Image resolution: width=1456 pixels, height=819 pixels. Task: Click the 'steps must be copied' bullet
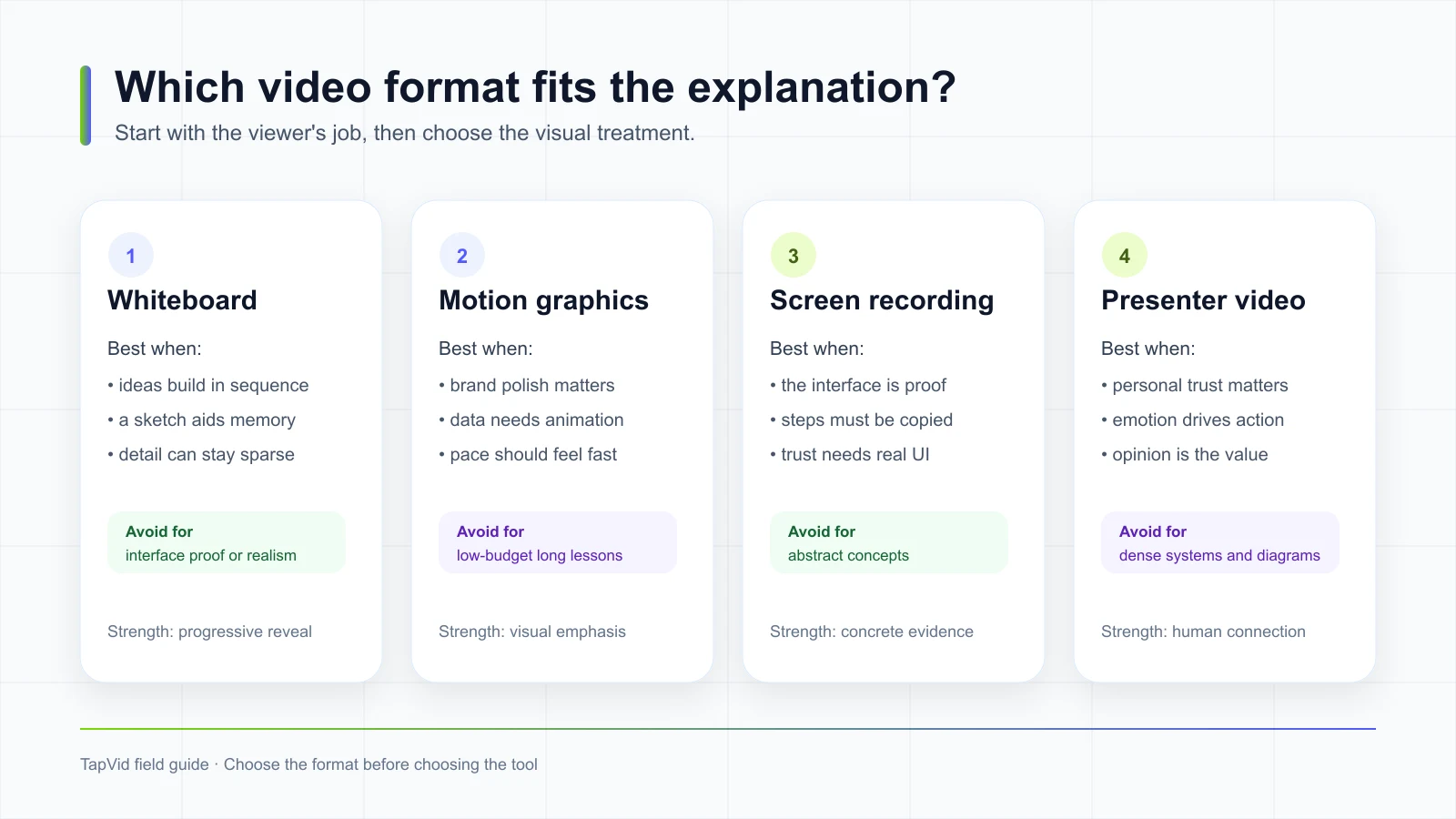point(862,420)
